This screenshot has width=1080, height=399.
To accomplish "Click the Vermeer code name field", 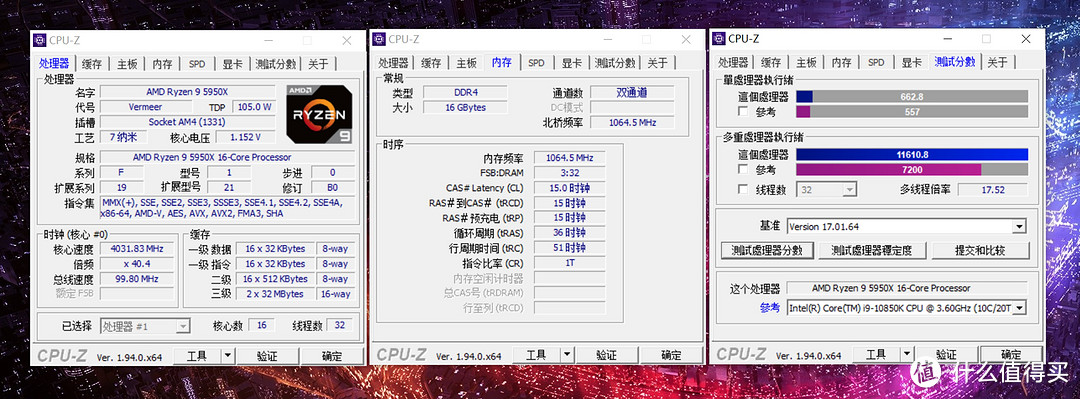I will click(145, 107).
